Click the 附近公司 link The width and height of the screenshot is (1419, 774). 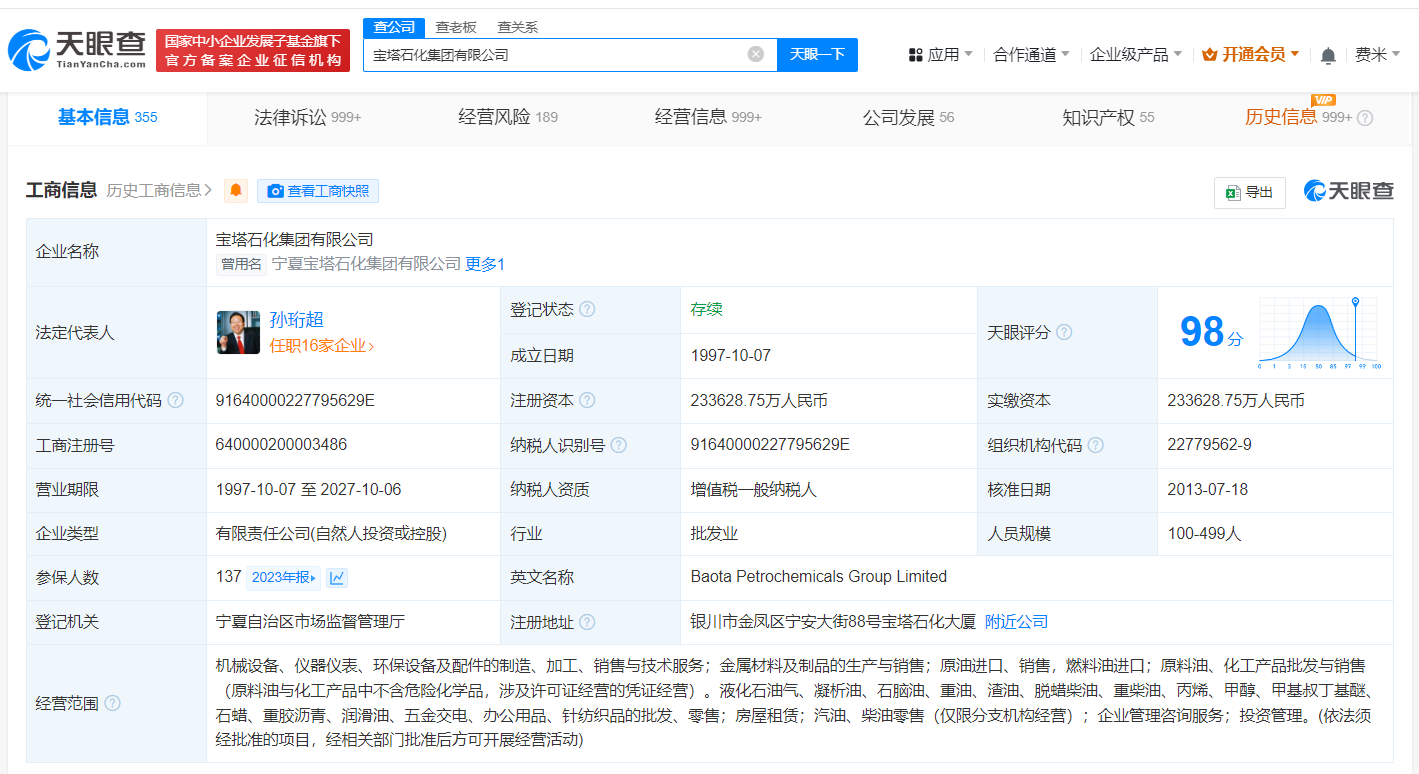(x=1017, y=621)
